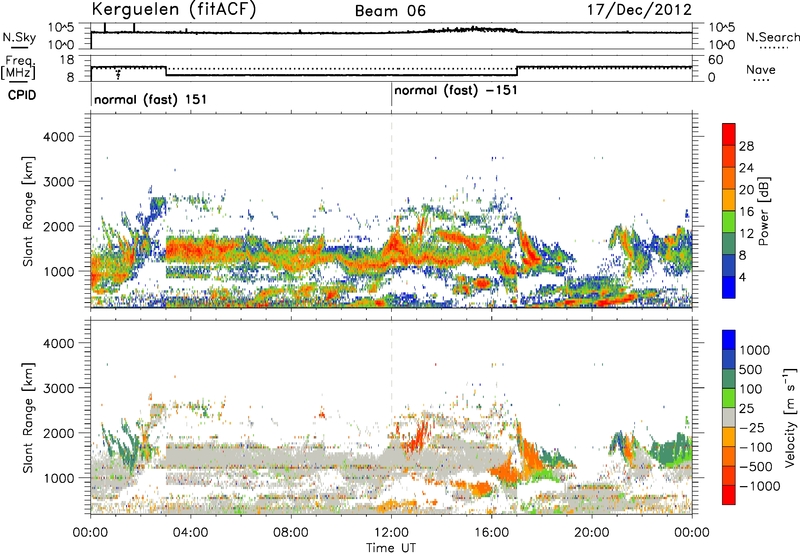This screenshot has height=554, width=800.
Task: Pick the gray ±25 segment of Velocity colorbar
Action: (729, 417)
